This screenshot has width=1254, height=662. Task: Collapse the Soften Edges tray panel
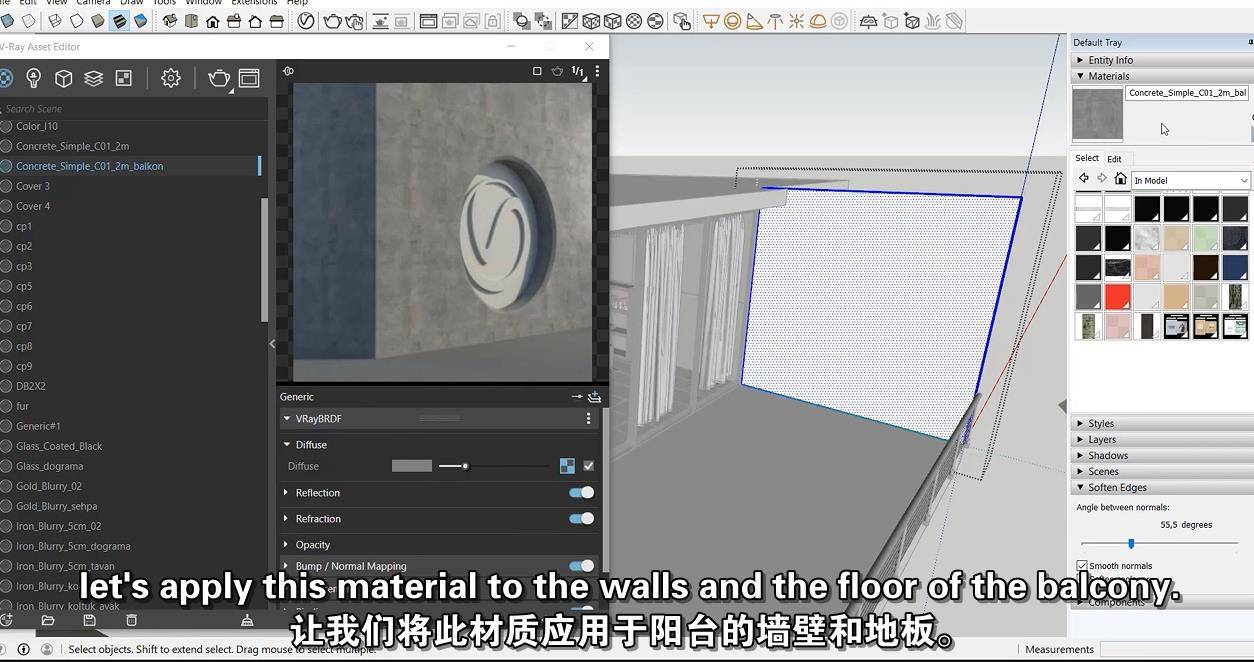tap(1161, 487)
